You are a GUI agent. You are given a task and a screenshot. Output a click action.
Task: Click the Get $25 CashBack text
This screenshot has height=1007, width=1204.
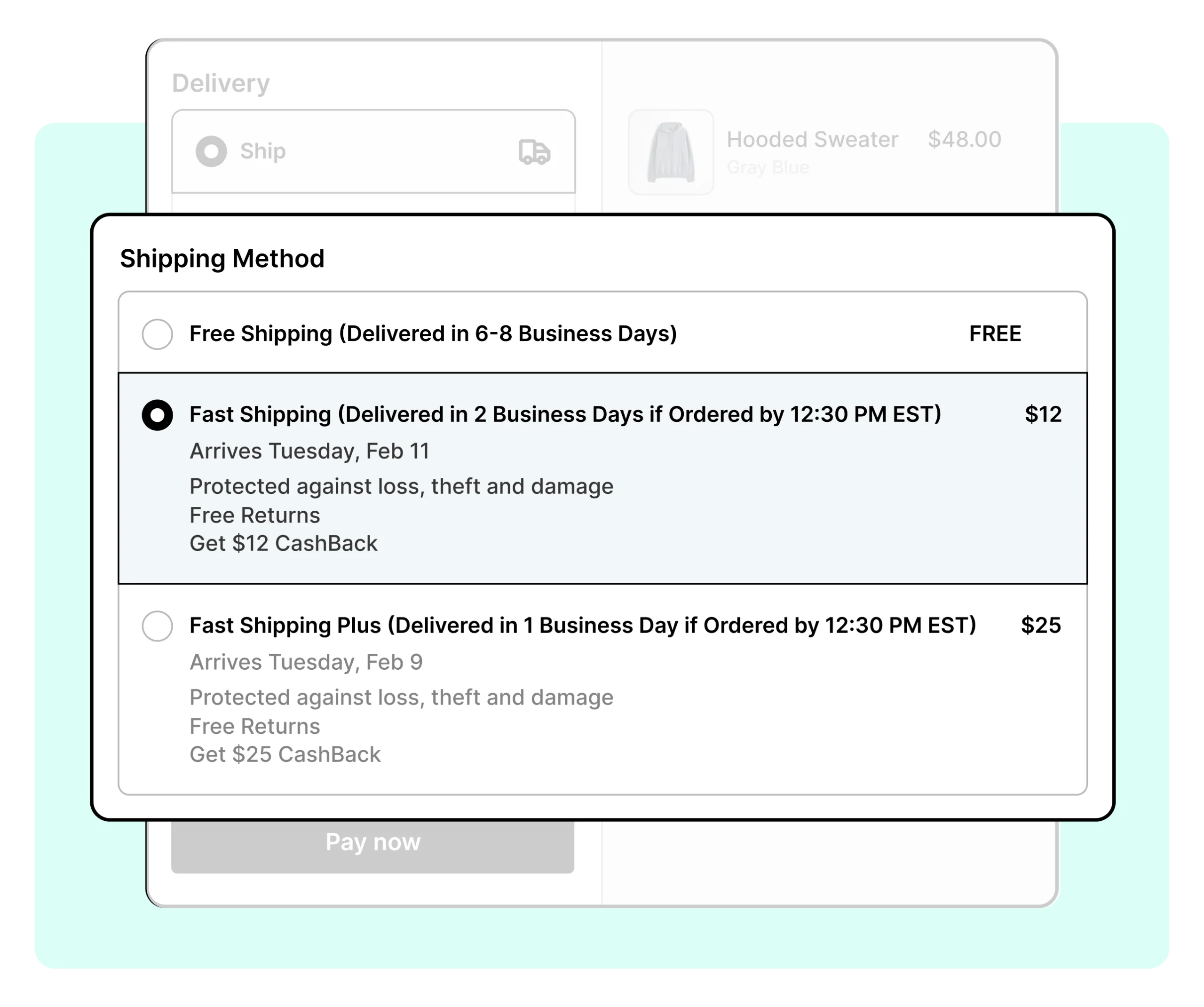[285, 754]
